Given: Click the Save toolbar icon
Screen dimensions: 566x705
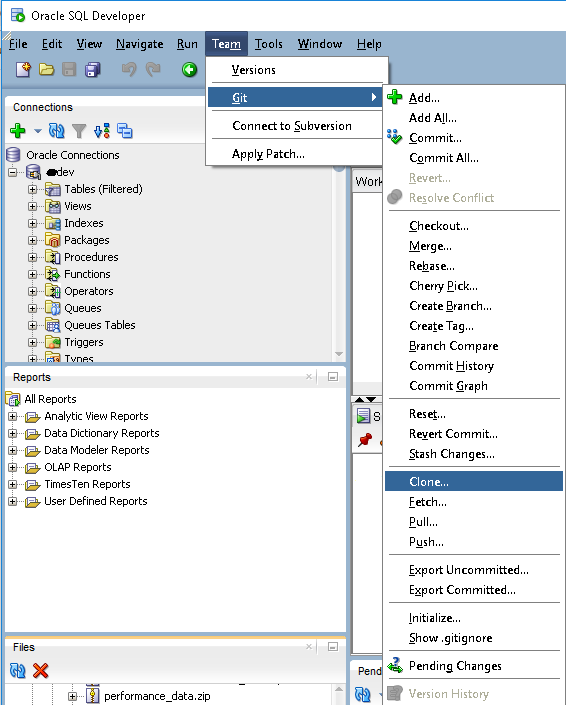Looking at the screenshot, I should (69, 70).
